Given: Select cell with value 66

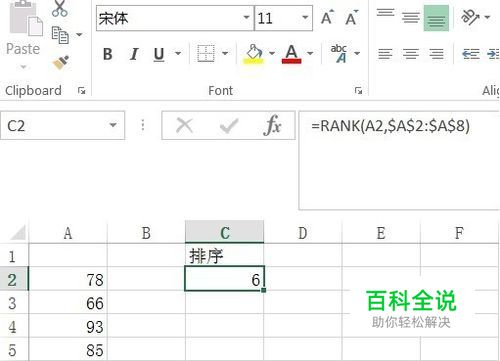Looking at the screenshot, I should (68, 303).
